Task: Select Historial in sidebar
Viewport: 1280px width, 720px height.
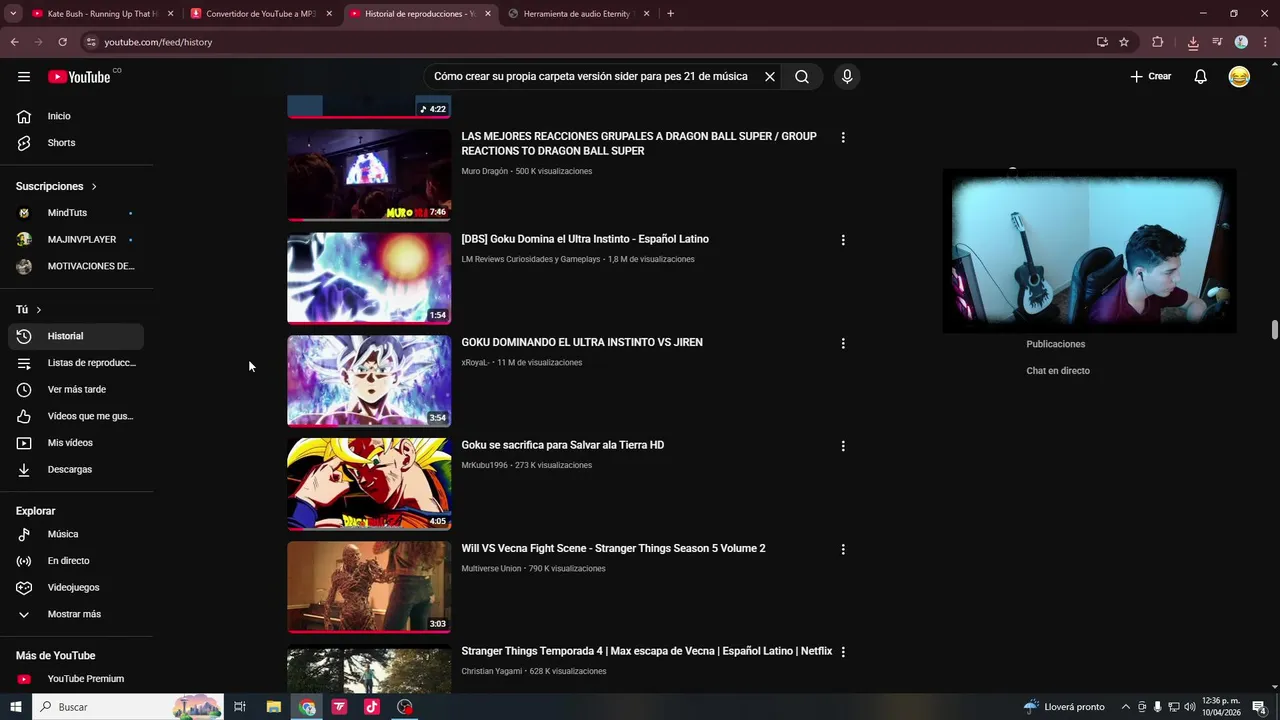Action: click(x=76, y=336)
